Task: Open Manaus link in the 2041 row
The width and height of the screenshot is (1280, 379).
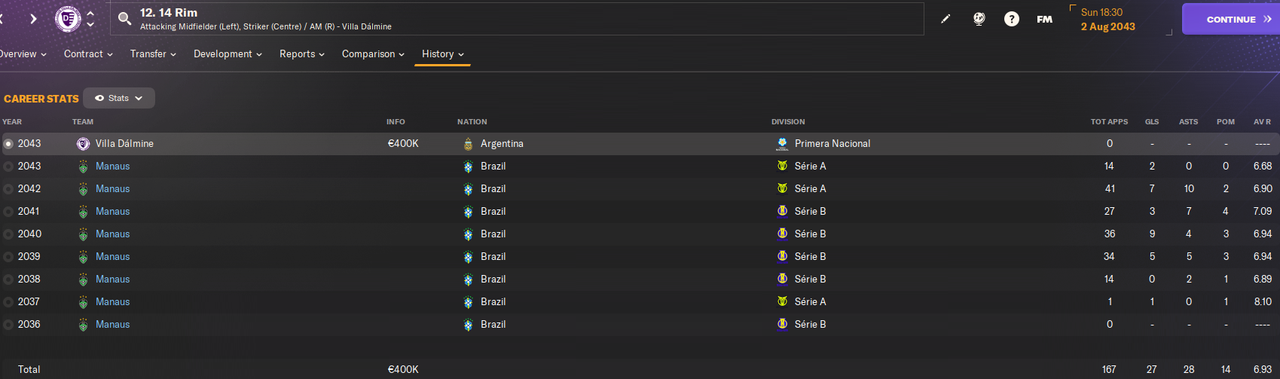Action: pos(112,212)
